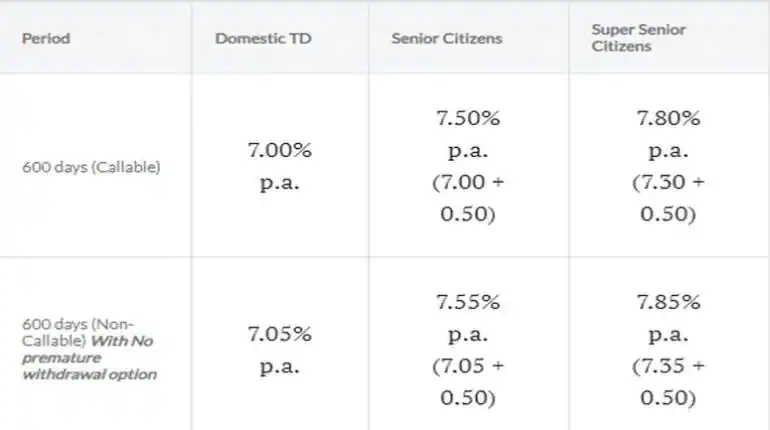Click 'p.a.' below the 7.05% rate
Image resolution: width=770 pixels, height=430 pixels.
pyautogui.click(x=280, y=366)
